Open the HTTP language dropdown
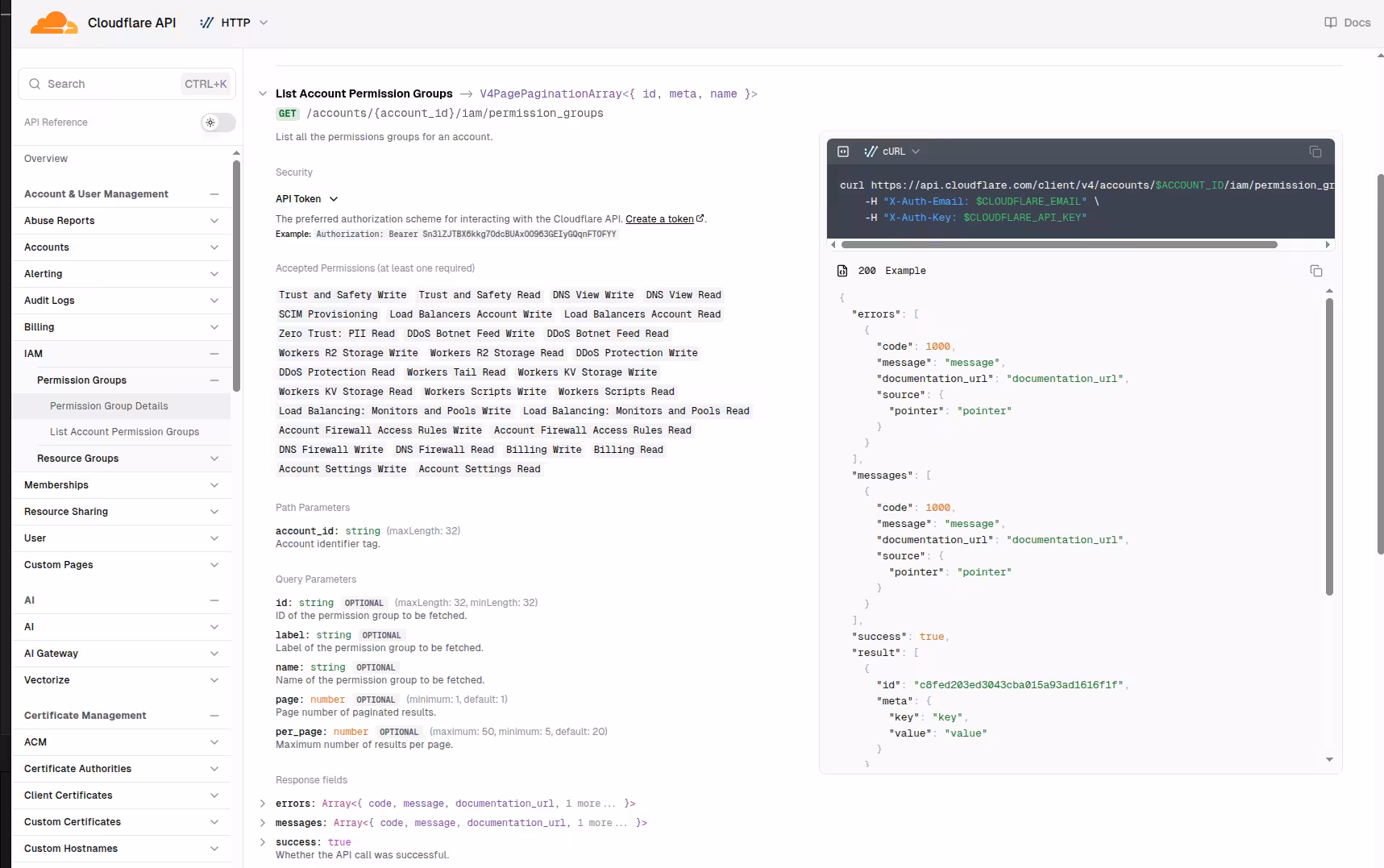The width and height of the screenshot is (1384, 868). [x=234, y=23]
